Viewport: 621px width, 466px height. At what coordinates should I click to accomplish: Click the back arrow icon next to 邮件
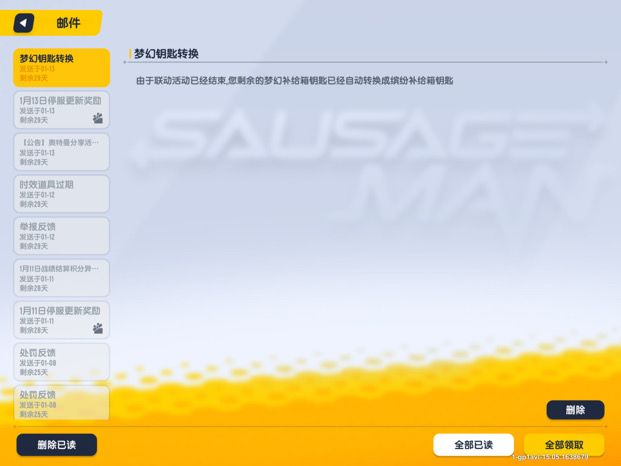[24, 23]
